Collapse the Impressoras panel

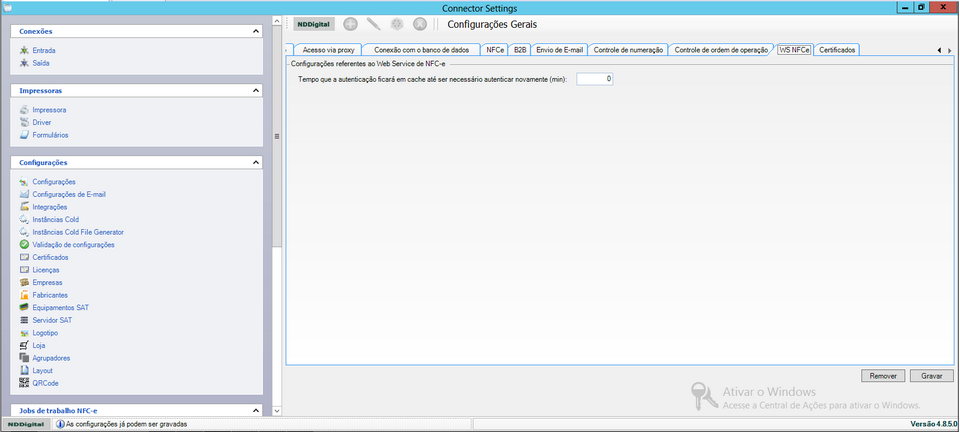pyautogui.click(x=256, y=91)
